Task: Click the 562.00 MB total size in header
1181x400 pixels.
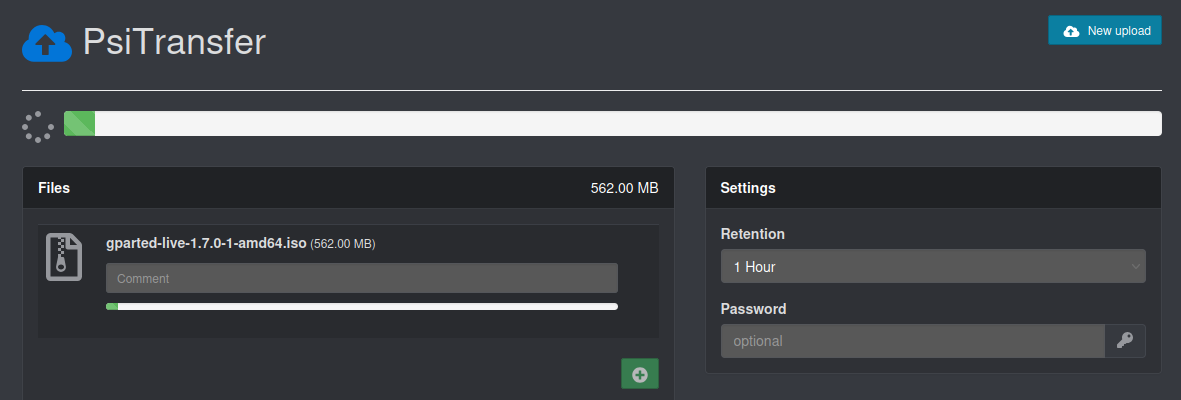Action: pos(624,188)
